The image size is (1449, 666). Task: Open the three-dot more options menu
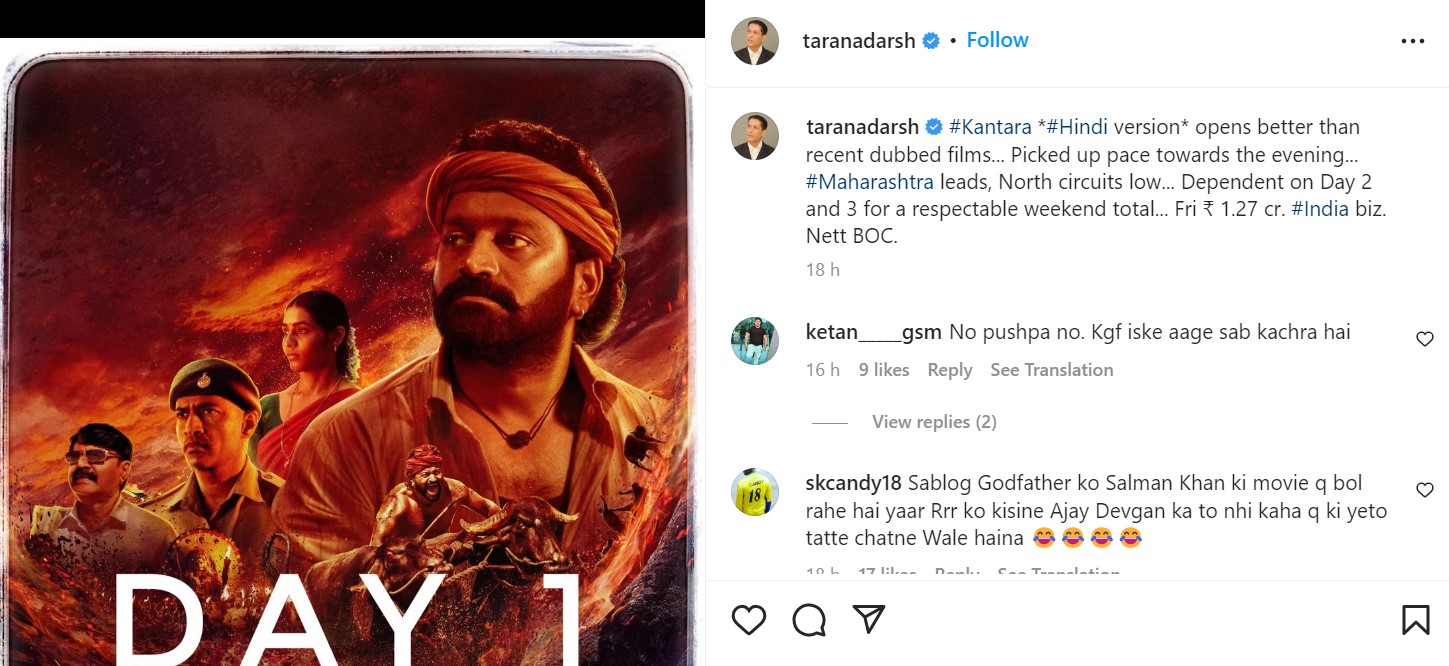1412,41
